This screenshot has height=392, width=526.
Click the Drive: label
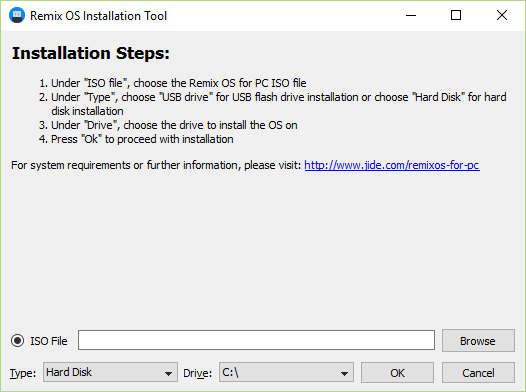[x=198, y=373]
